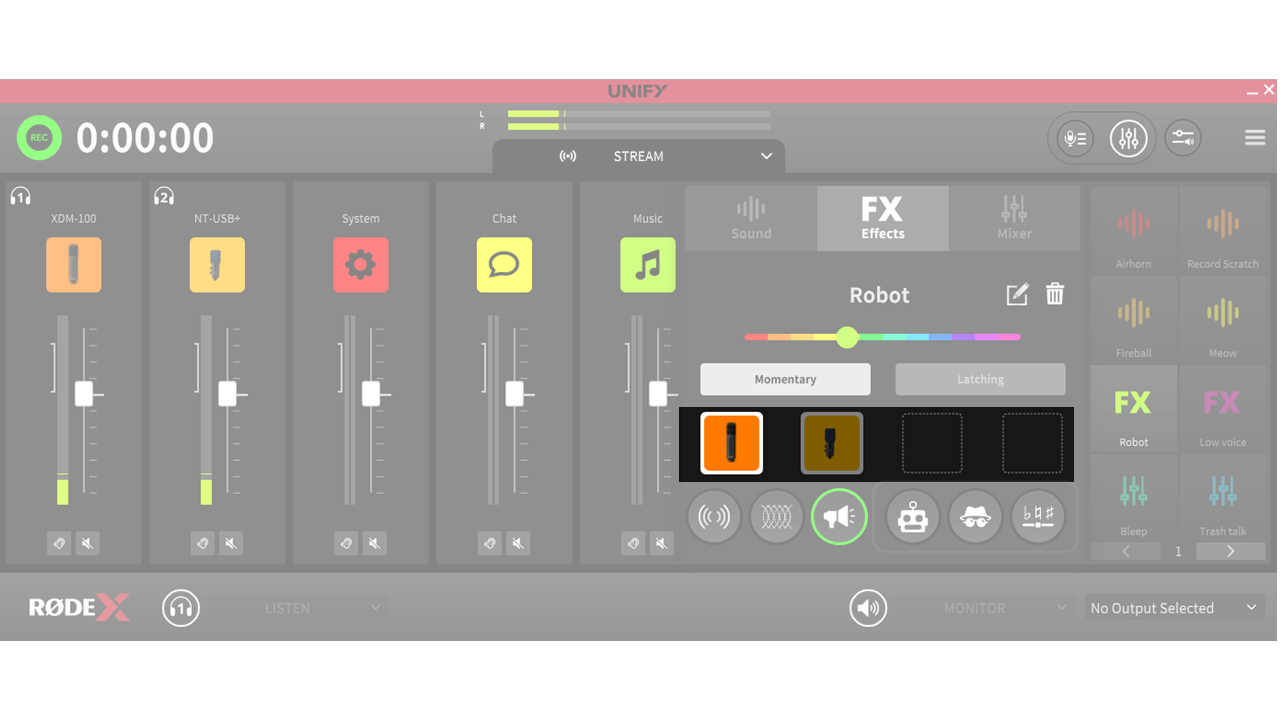Mute the Chat channel
1280x720 pixels.
(x=518, y=543)
